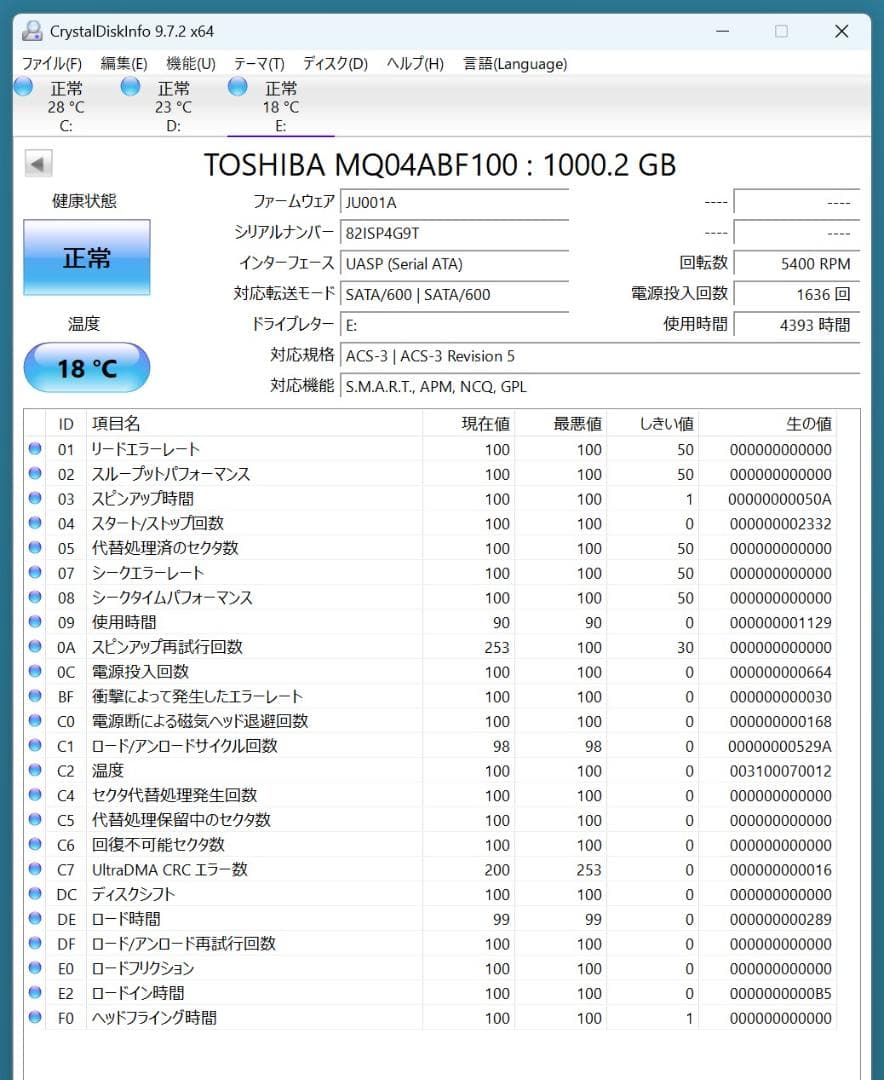The width and height of the screenshot is (884, 1080).
Task: Click status orb for C1 ロード/アンロードサイクル回数
Action: point(35,745)
